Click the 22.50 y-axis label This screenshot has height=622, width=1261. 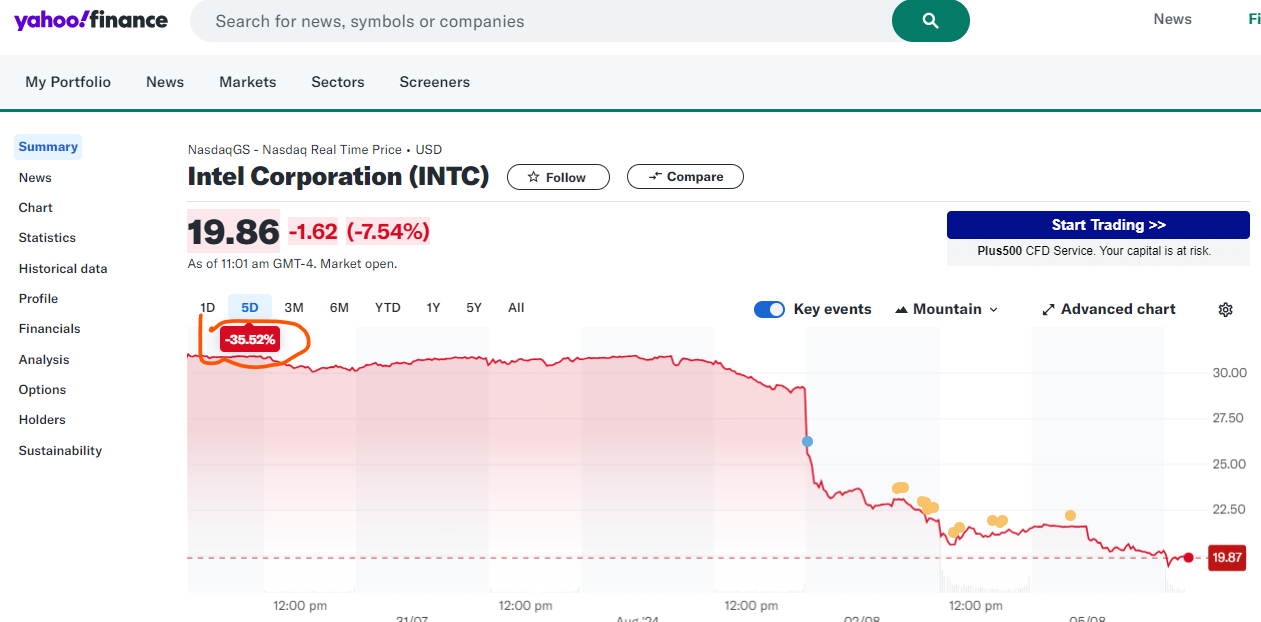tap(1228, 509)
